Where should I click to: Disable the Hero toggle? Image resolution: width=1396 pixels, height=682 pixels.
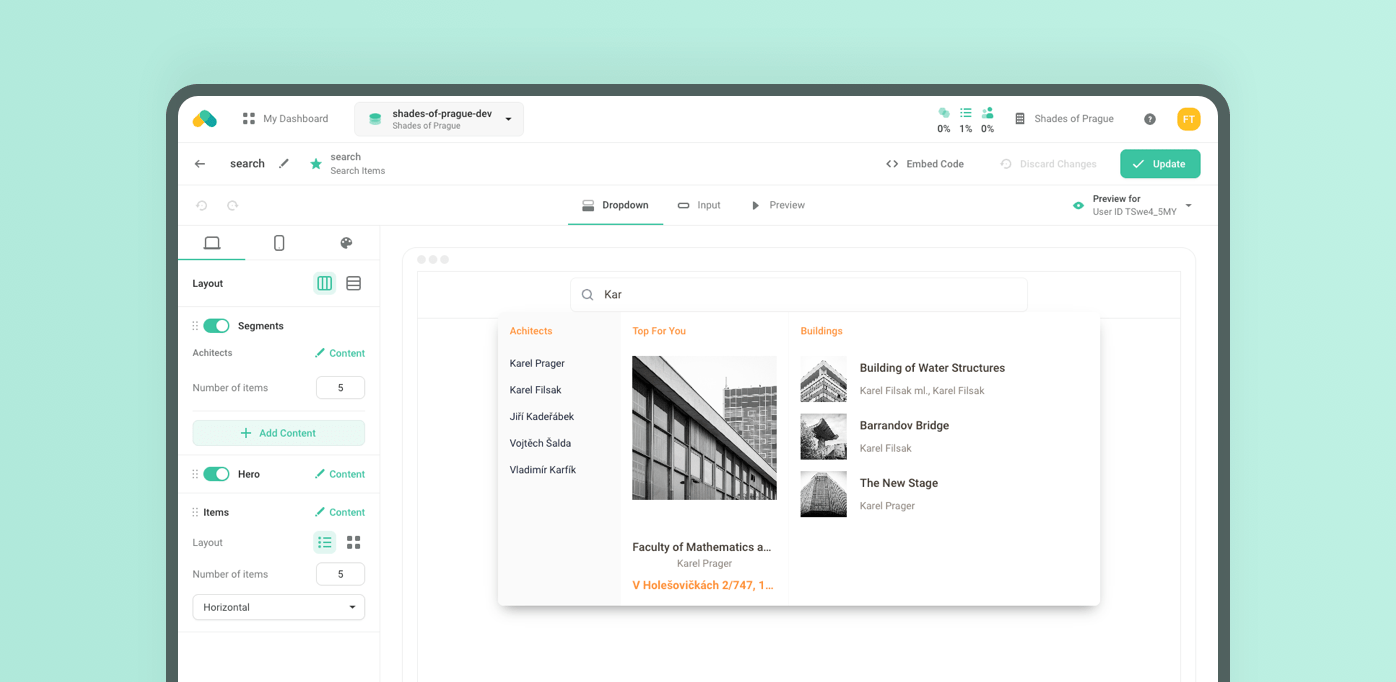[216, 474]
